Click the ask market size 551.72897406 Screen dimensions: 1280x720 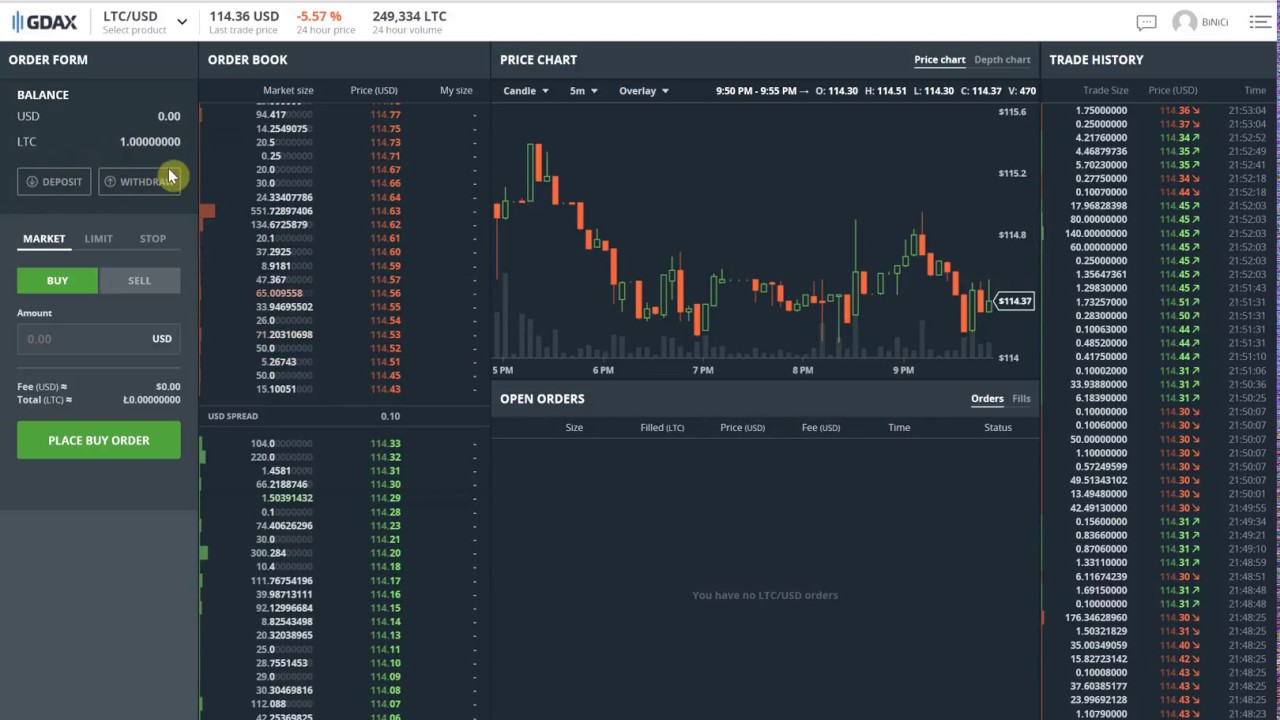pyautogui.click(x=281, y=211)
